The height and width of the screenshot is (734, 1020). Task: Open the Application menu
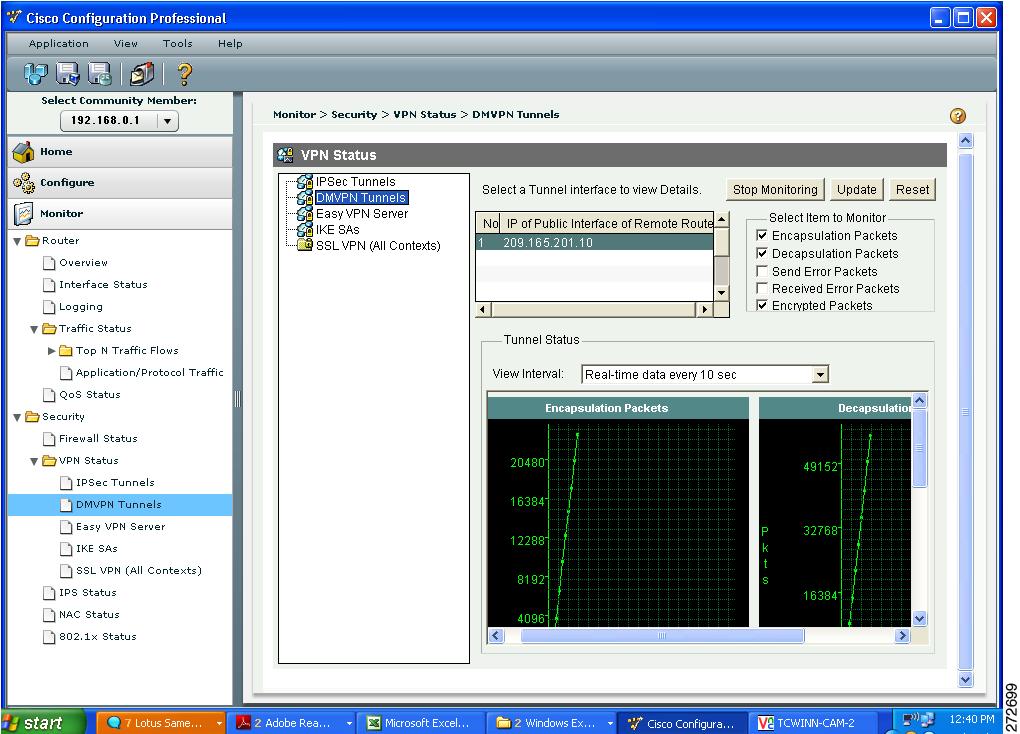tap(59, 44)
